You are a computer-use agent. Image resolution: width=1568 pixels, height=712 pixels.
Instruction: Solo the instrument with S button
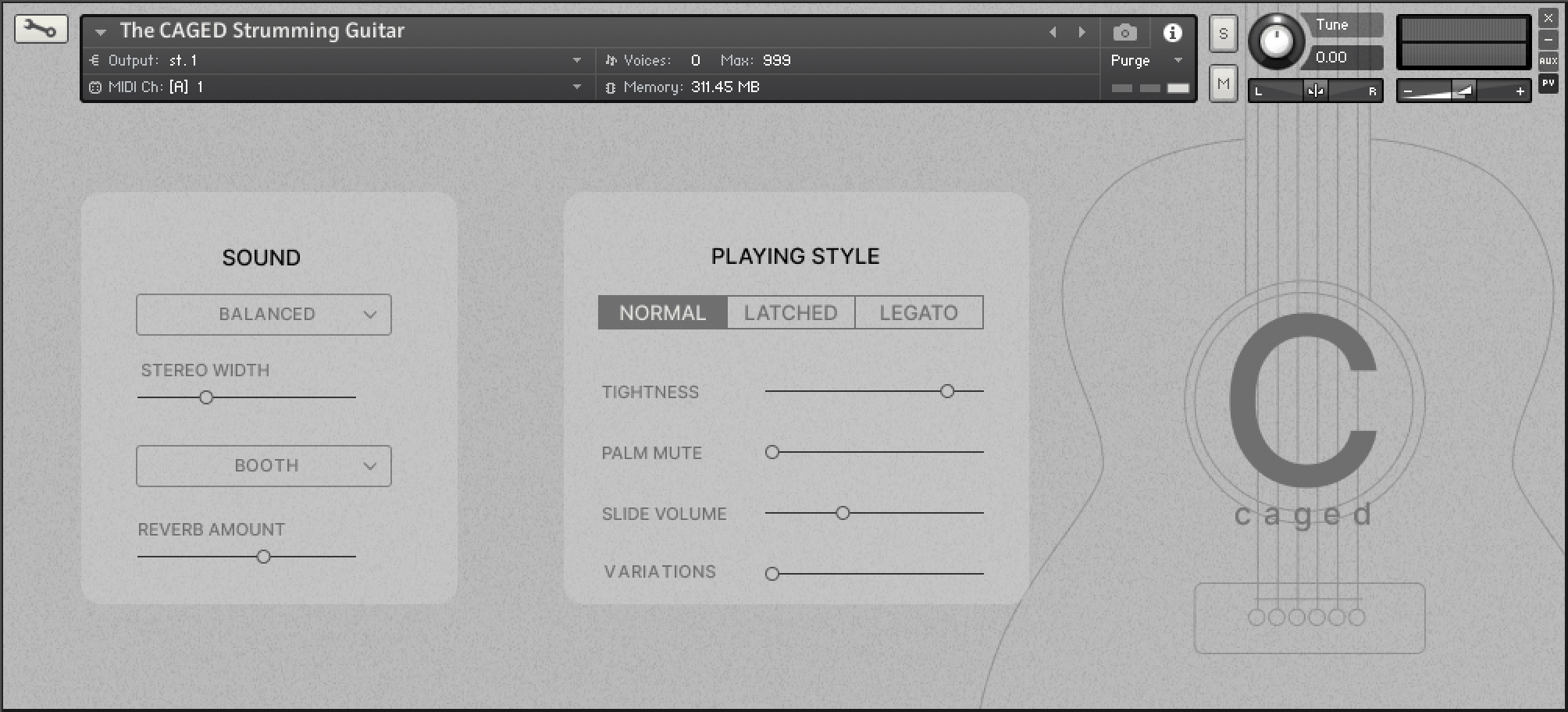click(1224, 34)
